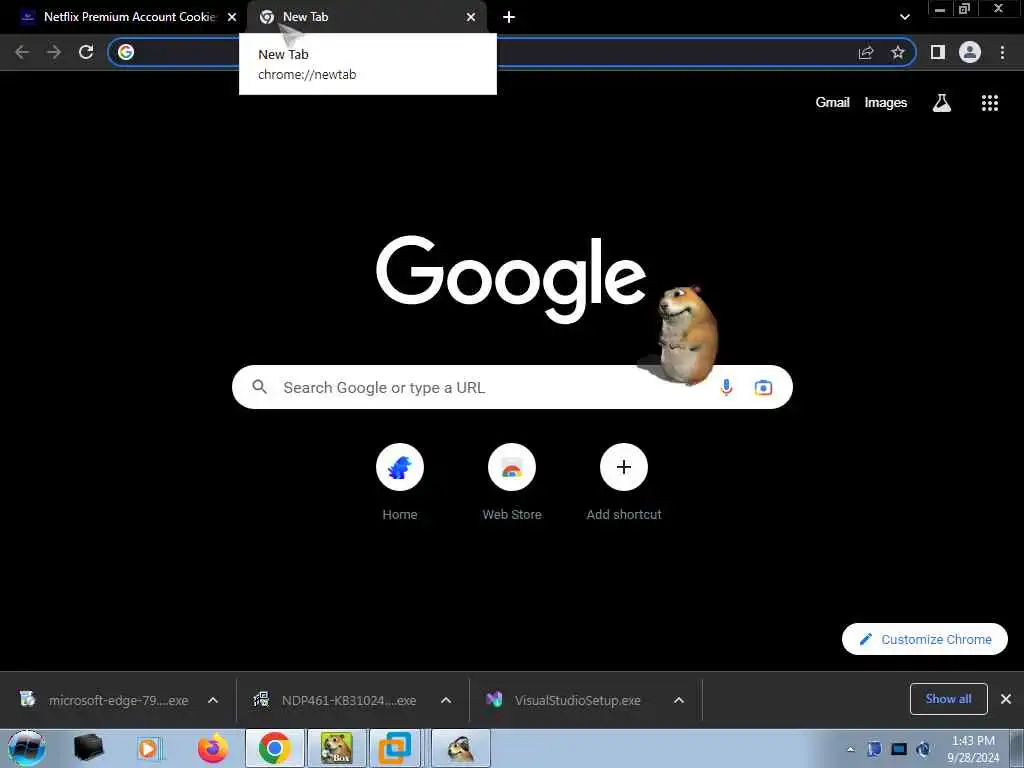Start voice search with microphone icon
Image resolution: width=1024 pixels, height=768 pixels.
pos(726,387)
